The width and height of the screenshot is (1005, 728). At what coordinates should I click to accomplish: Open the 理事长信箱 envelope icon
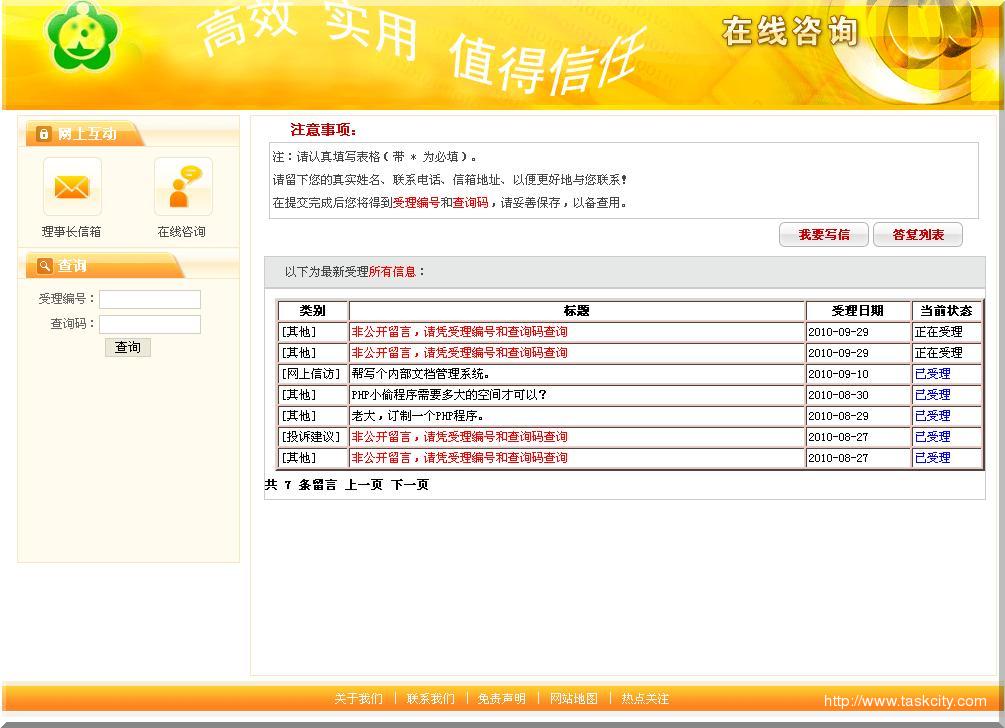(72, 187)
